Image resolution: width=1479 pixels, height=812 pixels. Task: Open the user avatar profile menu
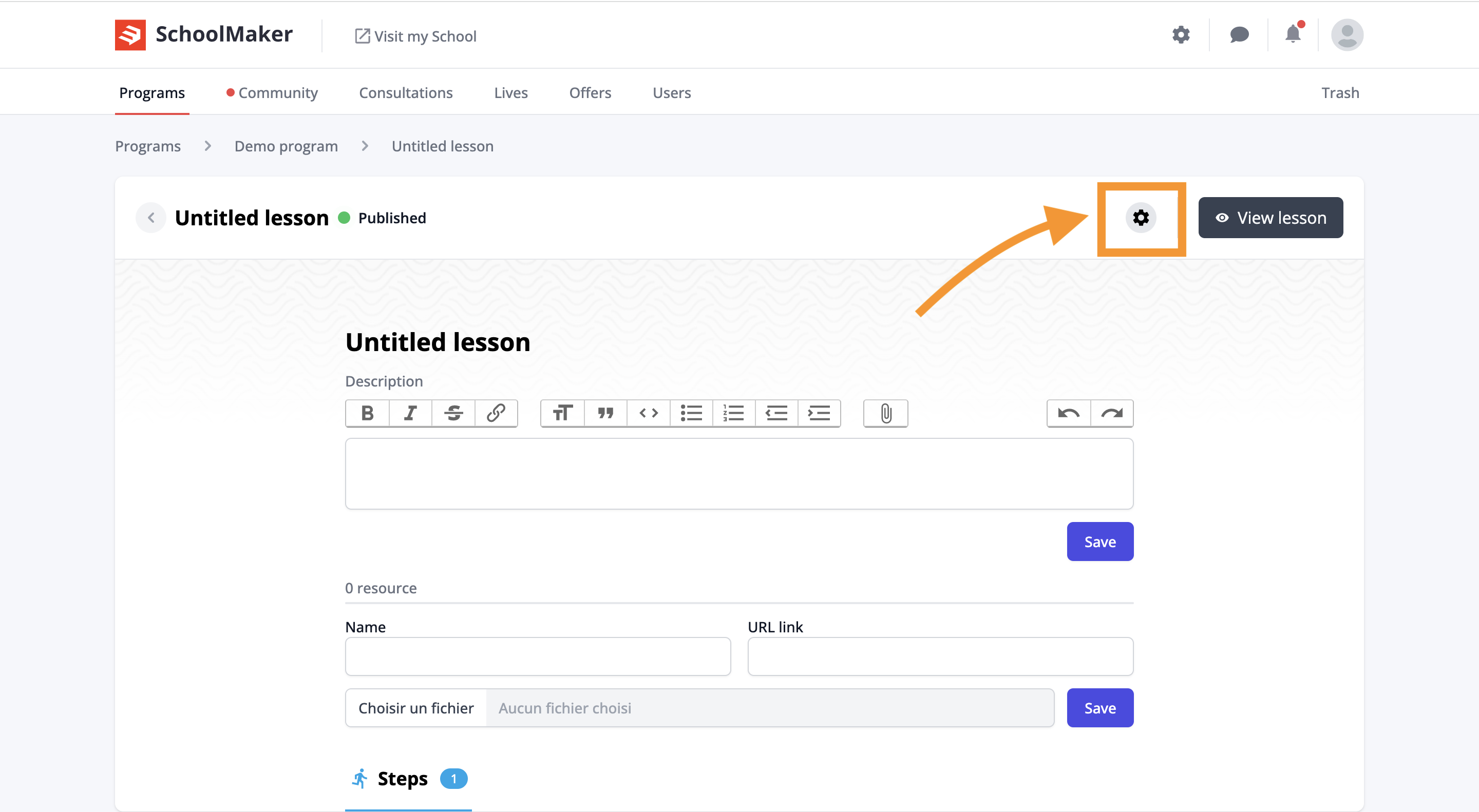pyautogui.click(x=1347, y=35)
